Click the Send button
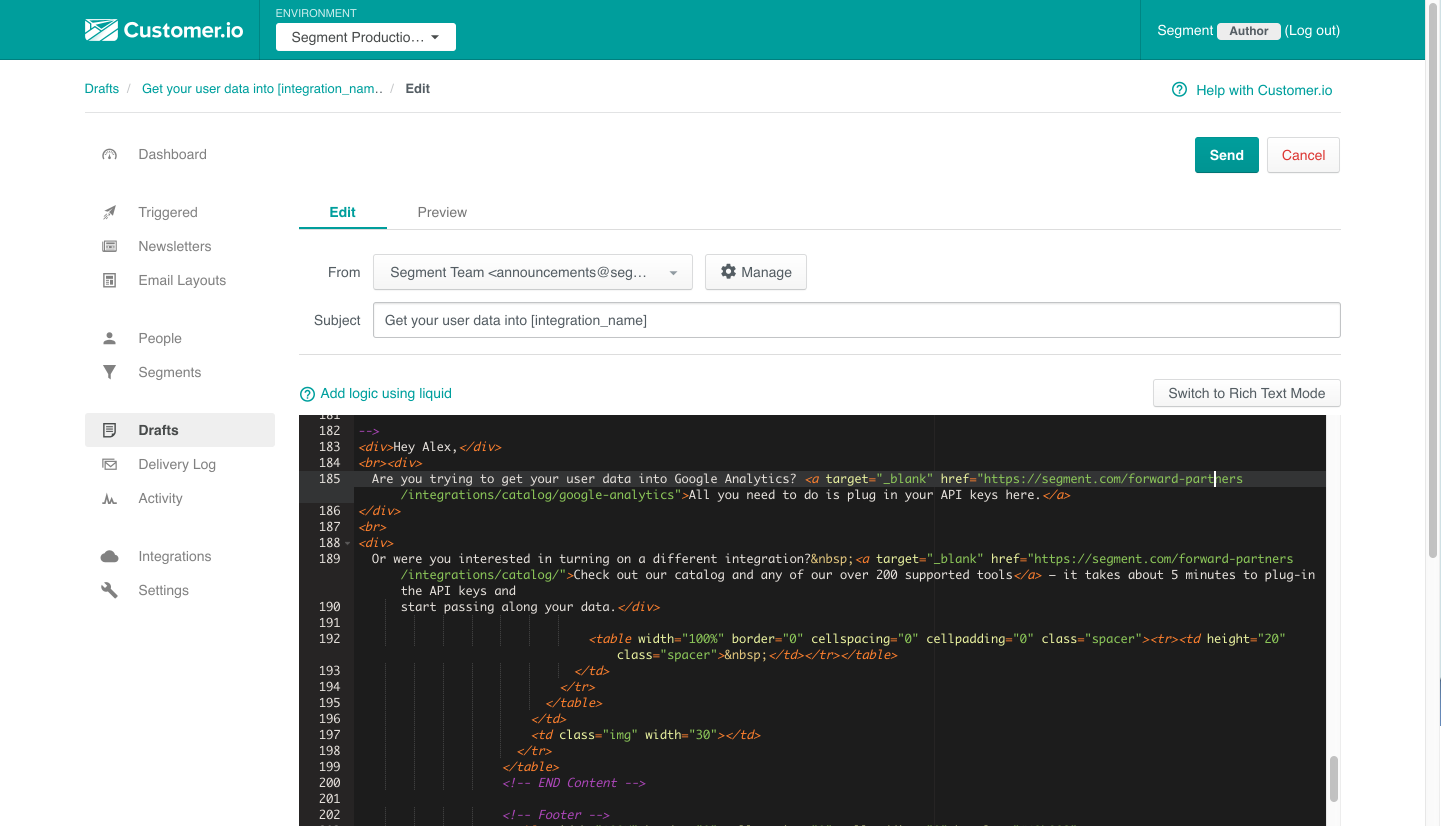Image resolution: width=1441 pixels, height=826 pixels. (x=1226, y=155)
